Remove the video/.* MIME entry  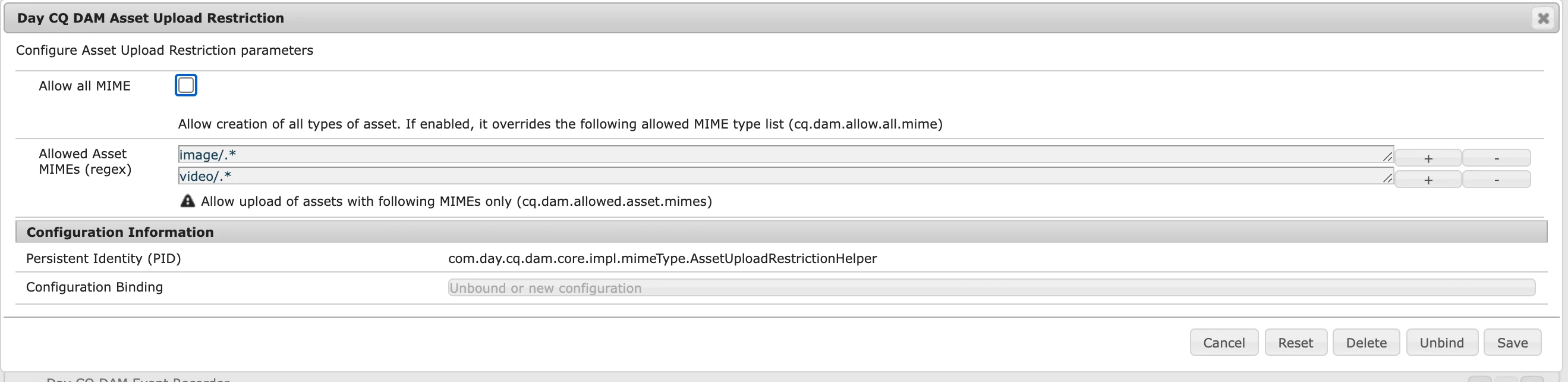pyautogui.click(x=1496, y=180)
